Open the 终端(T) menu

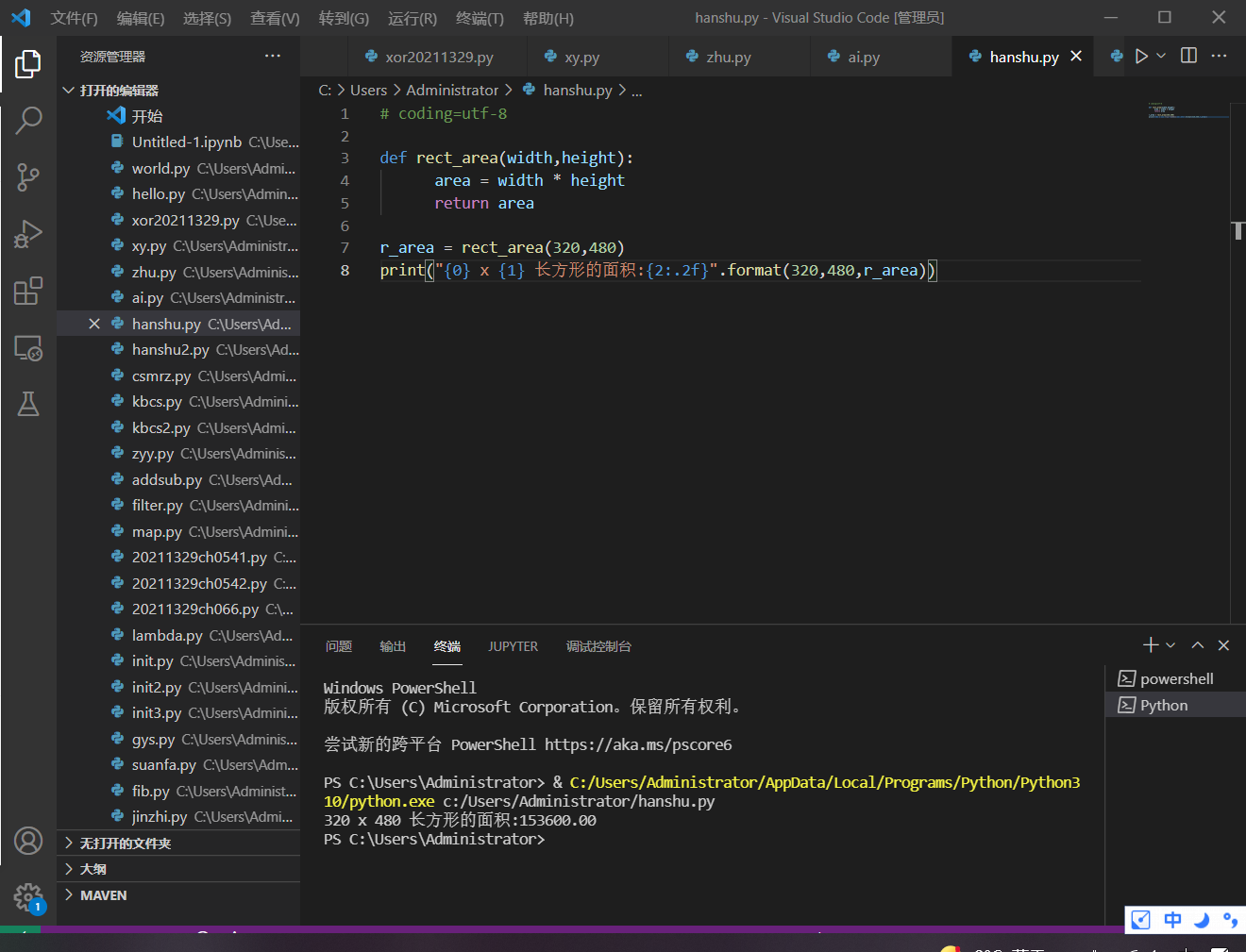point(480,18)
